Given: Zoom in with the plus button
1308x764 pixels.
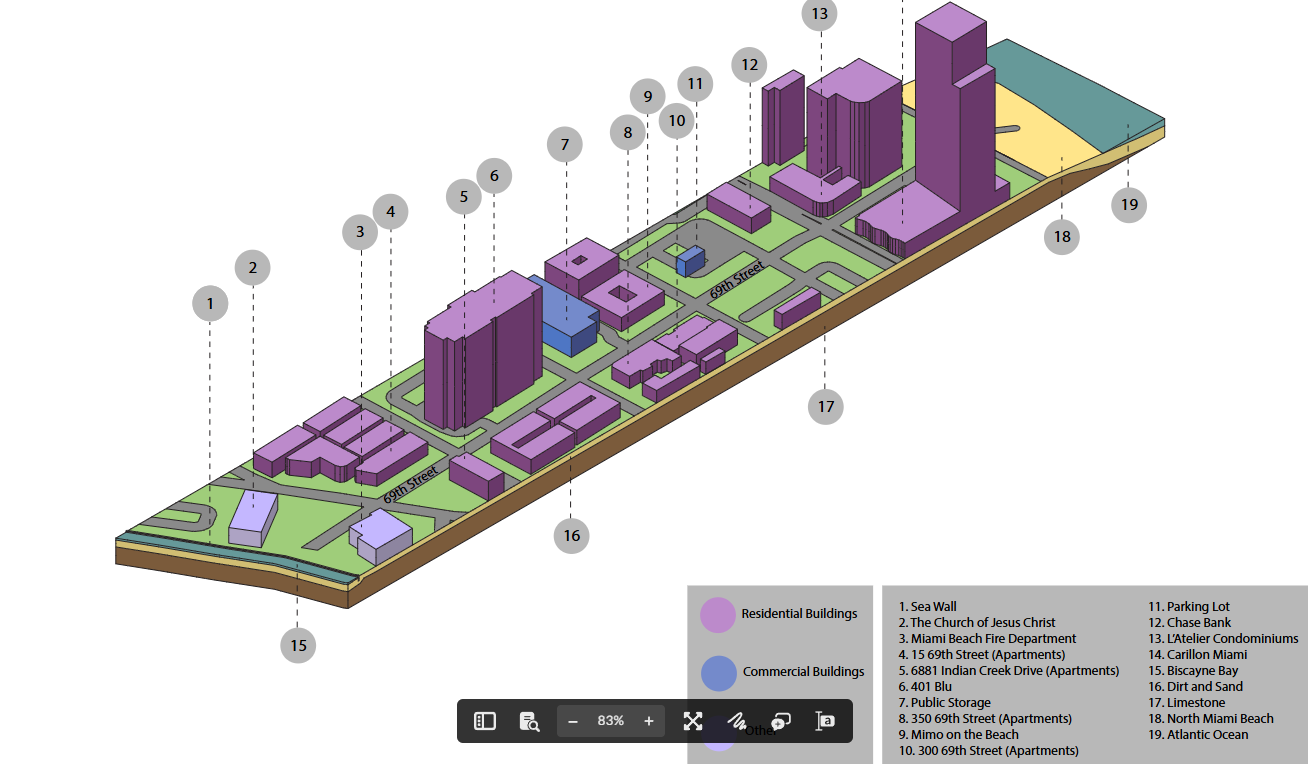Looking at the screenshot, I should (x=649, y=721).
